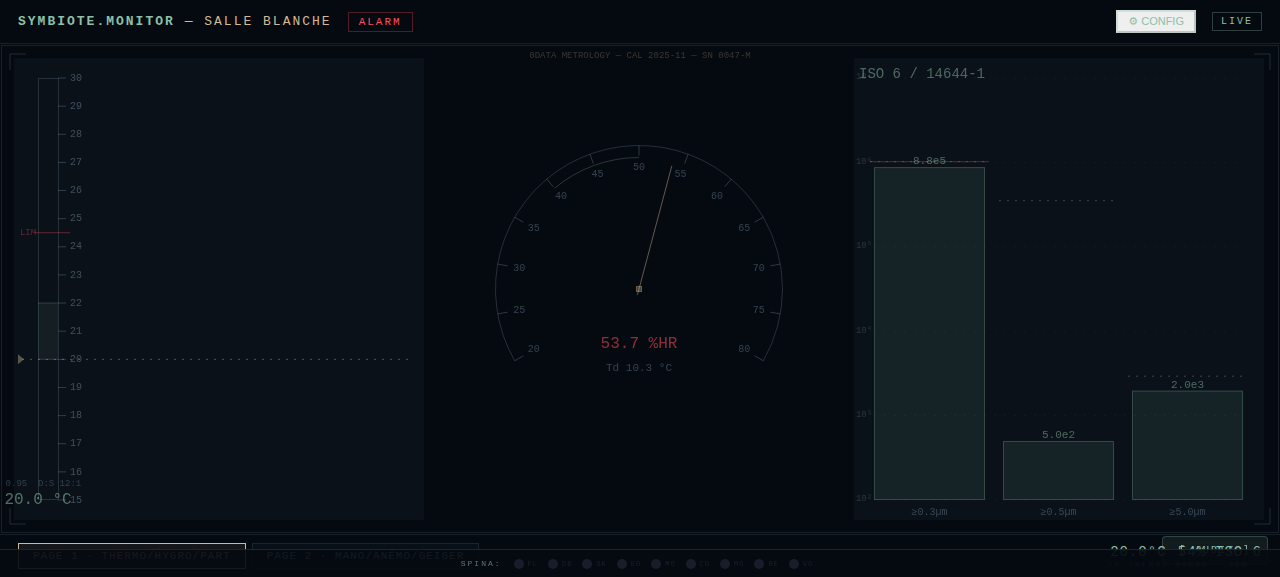Image resolution: width=1280 pixels, height=577 pixels.
Task: Click the hygrometer needle pivot square
Action: coord(639,289)
